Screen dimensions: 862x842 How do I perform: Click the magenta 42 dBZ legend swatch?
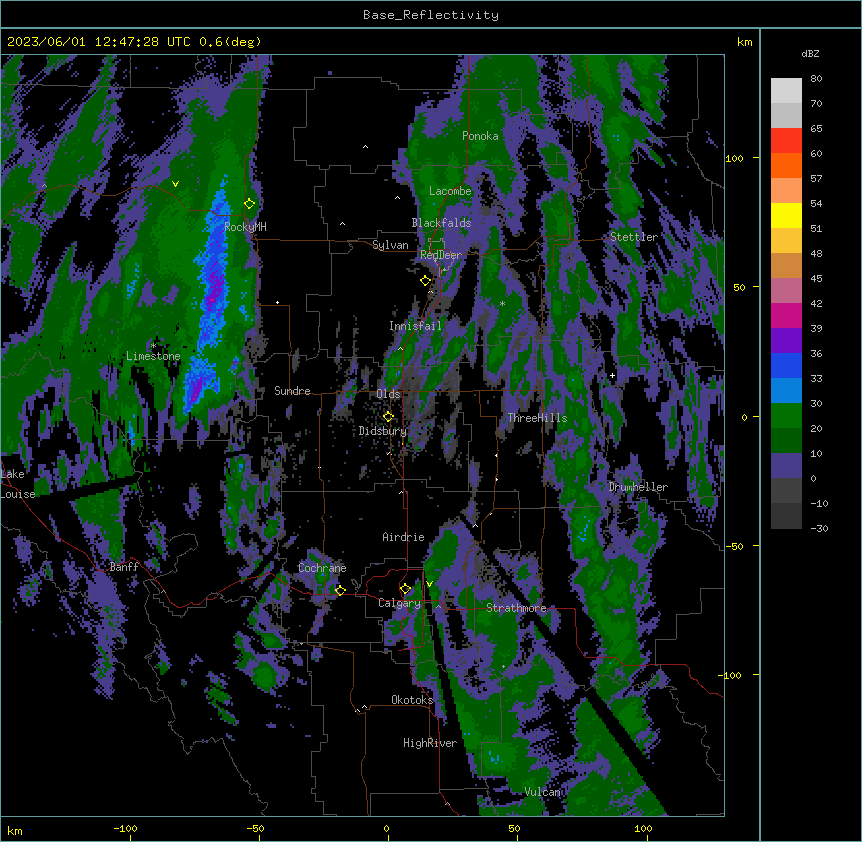tap(786, 315)
